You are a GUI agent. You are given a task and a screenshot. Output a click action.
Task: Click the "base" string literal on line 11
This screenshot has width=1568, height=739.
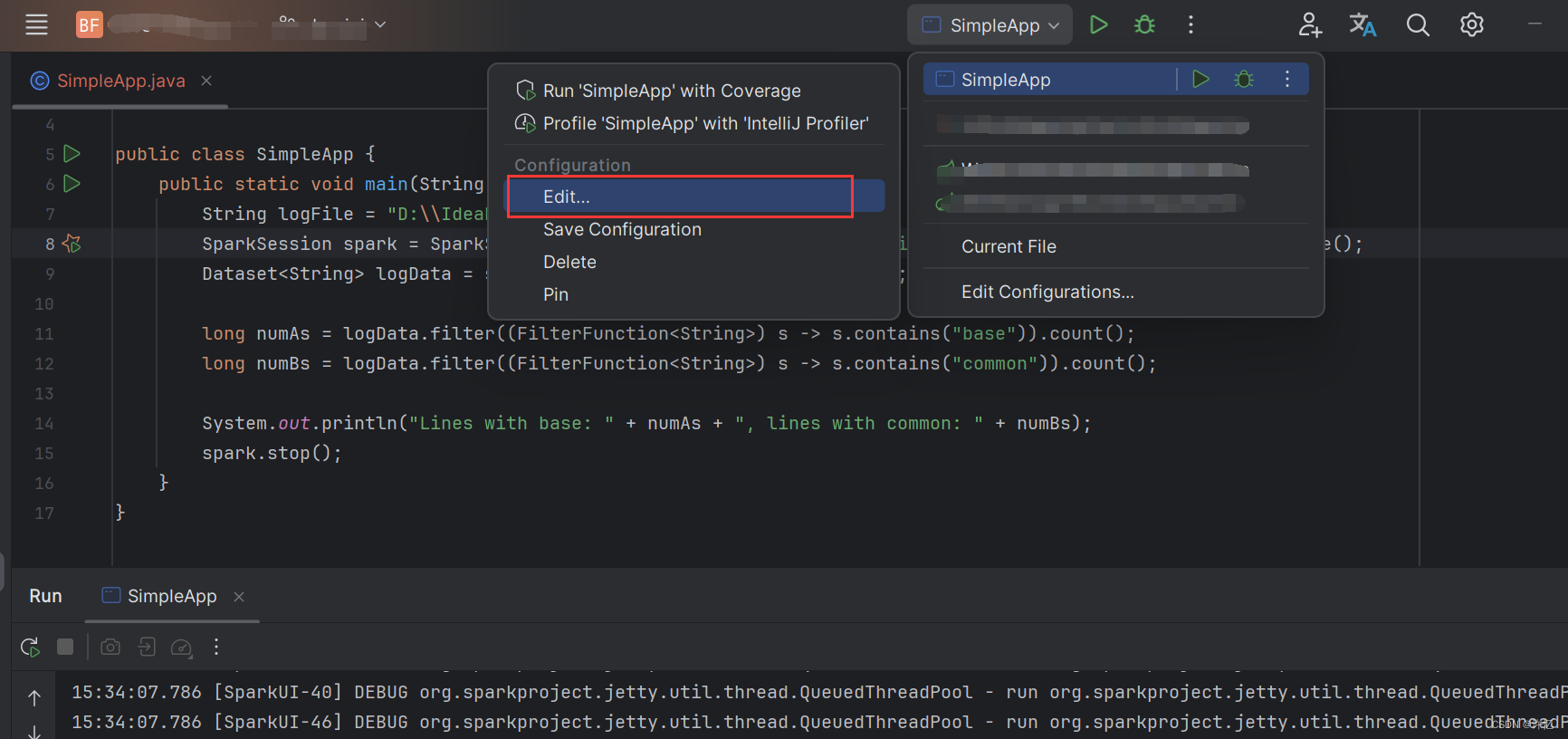point(984,334)
